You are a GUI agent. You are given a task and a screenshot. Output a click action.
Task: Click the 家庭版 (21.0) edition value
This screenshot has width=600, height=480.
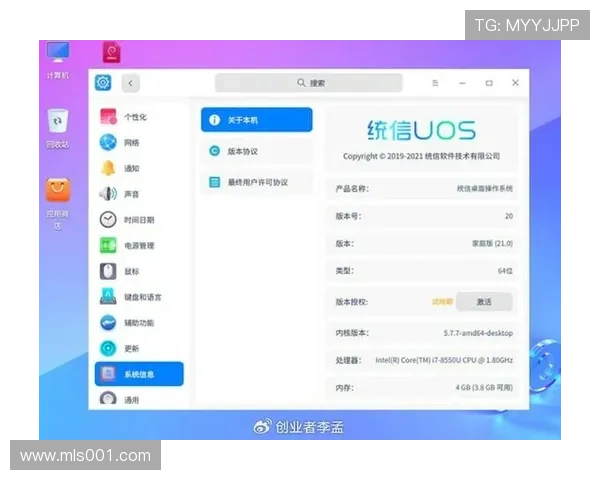tap(492, 243)
